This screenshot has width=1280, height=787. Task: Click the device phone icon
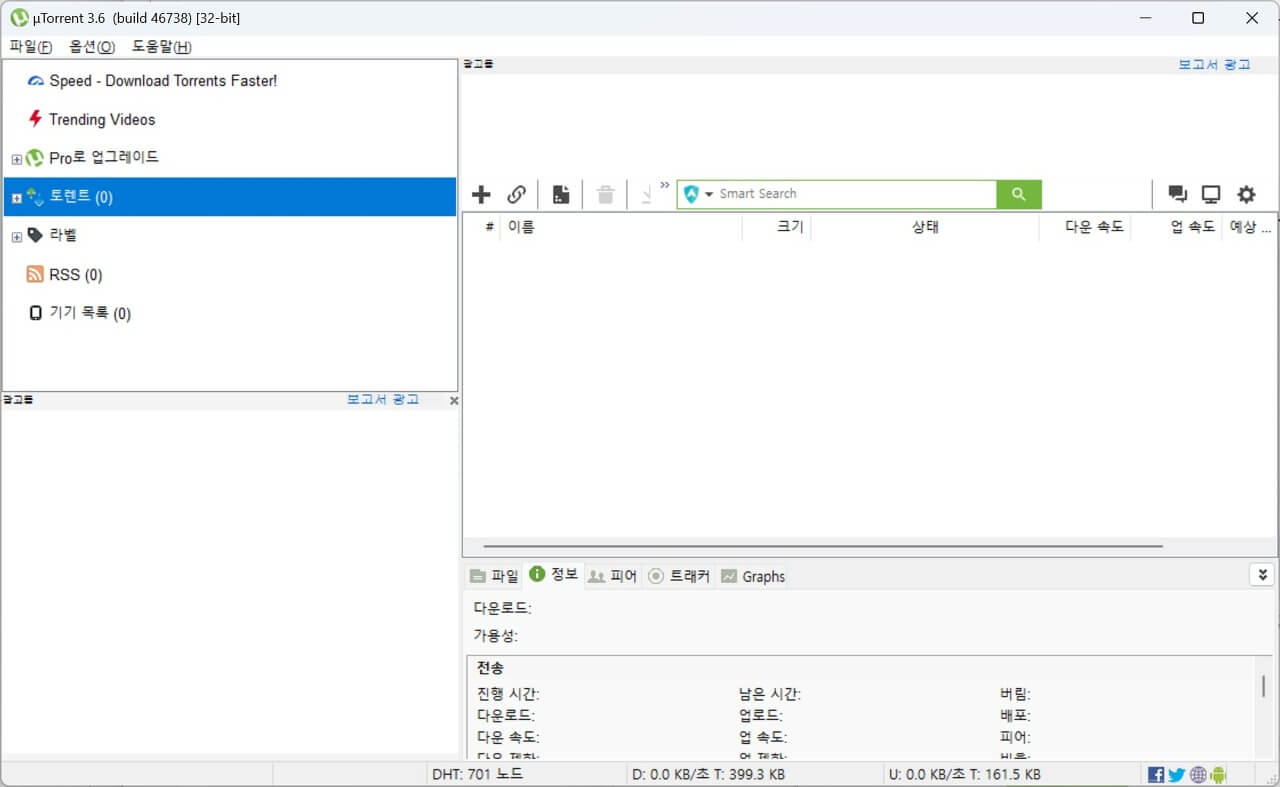pyautogui.click(x=35, y=313)
